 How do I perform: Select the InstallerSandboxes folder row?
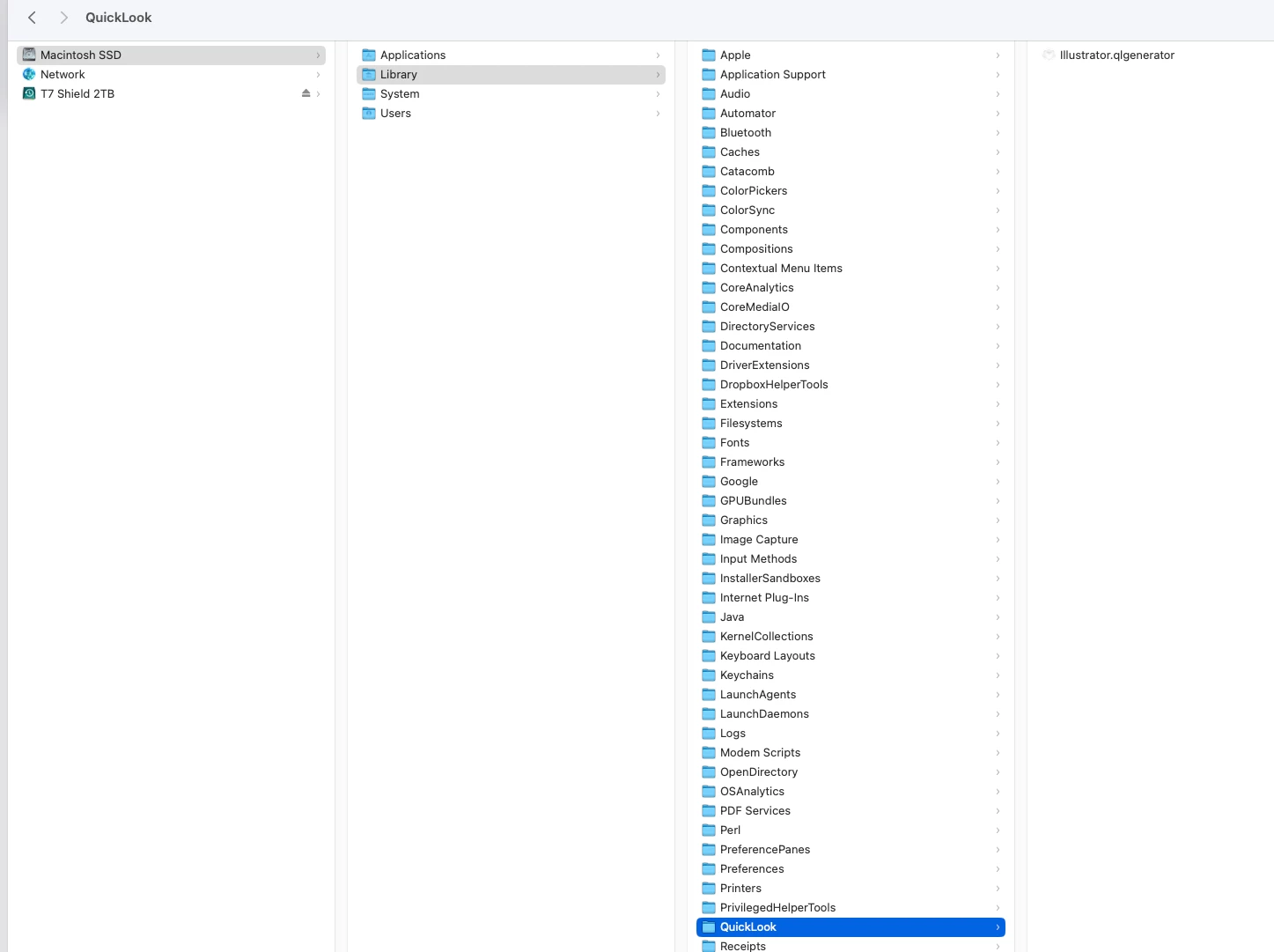click(851, 578)
